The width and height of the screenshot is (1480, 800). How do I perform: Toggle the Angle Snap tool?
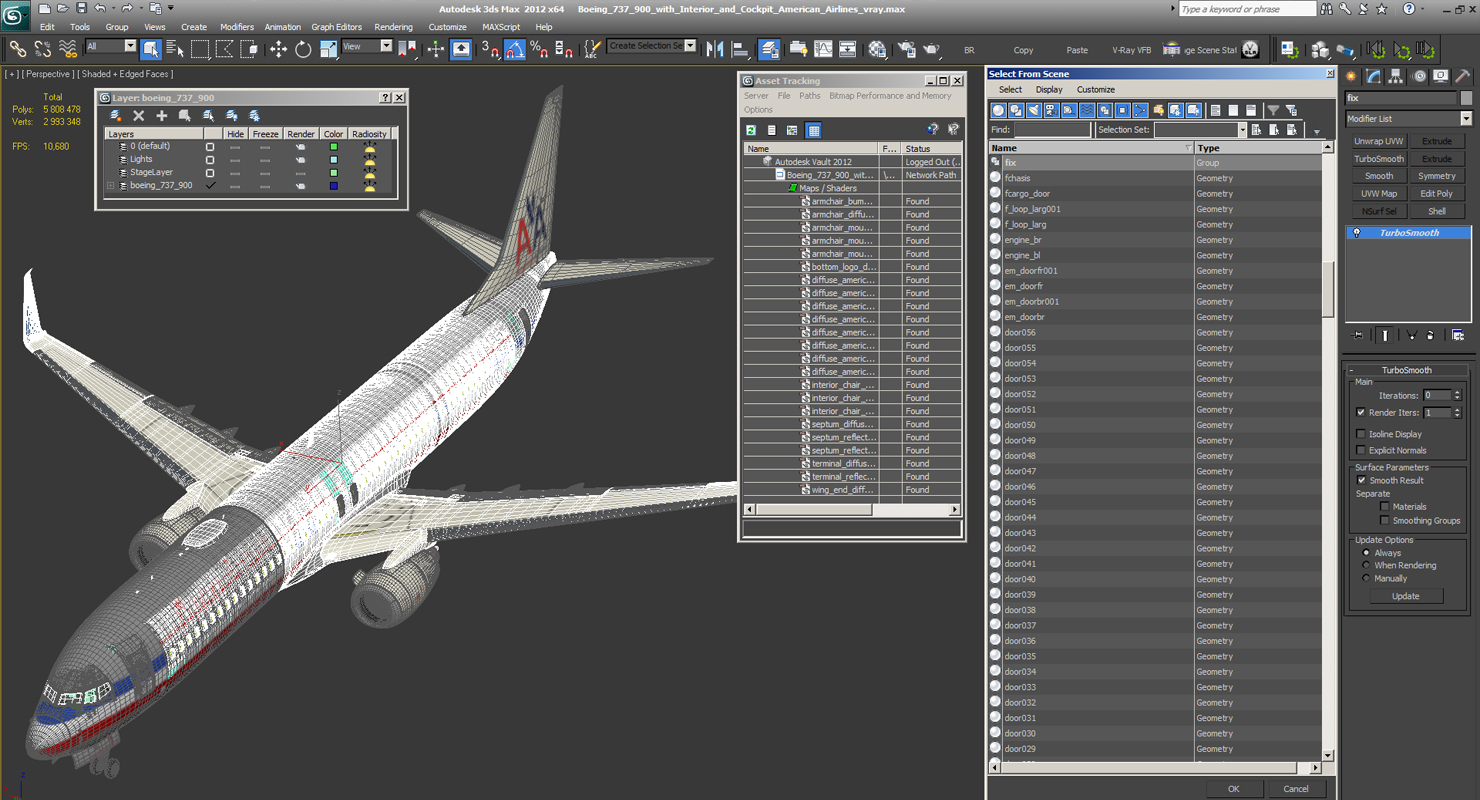coord(515,49)
